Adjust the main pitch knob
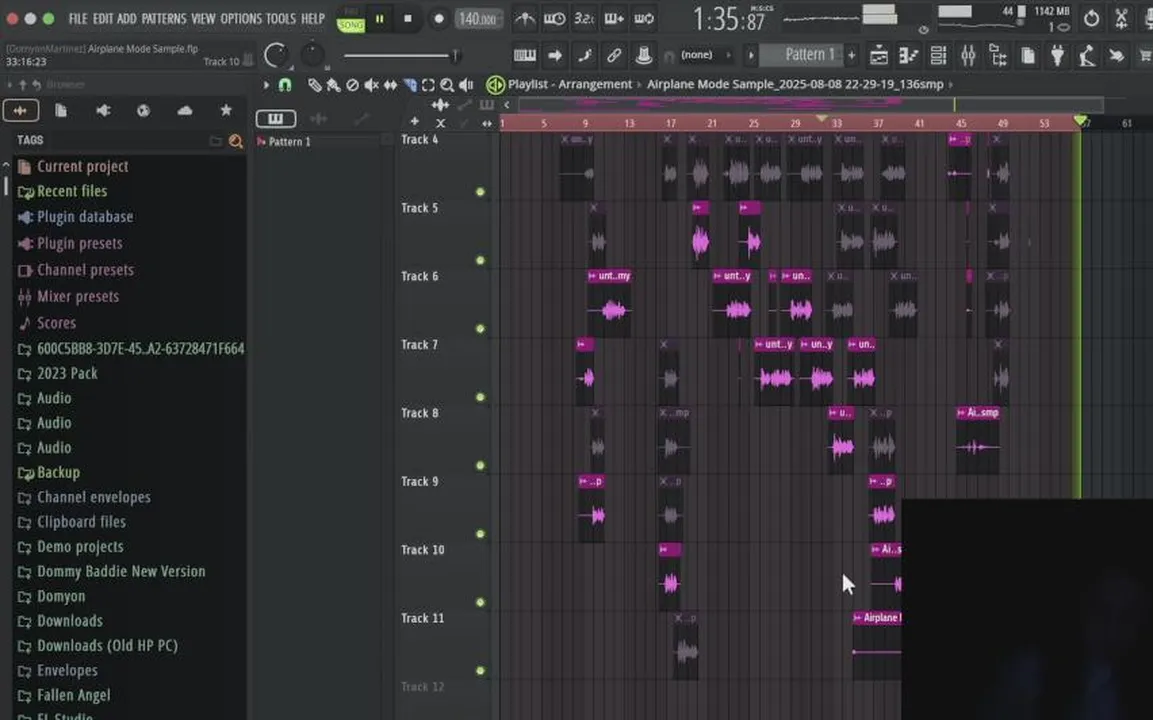This screenshot has width=1153, height=720. point(312,54)
